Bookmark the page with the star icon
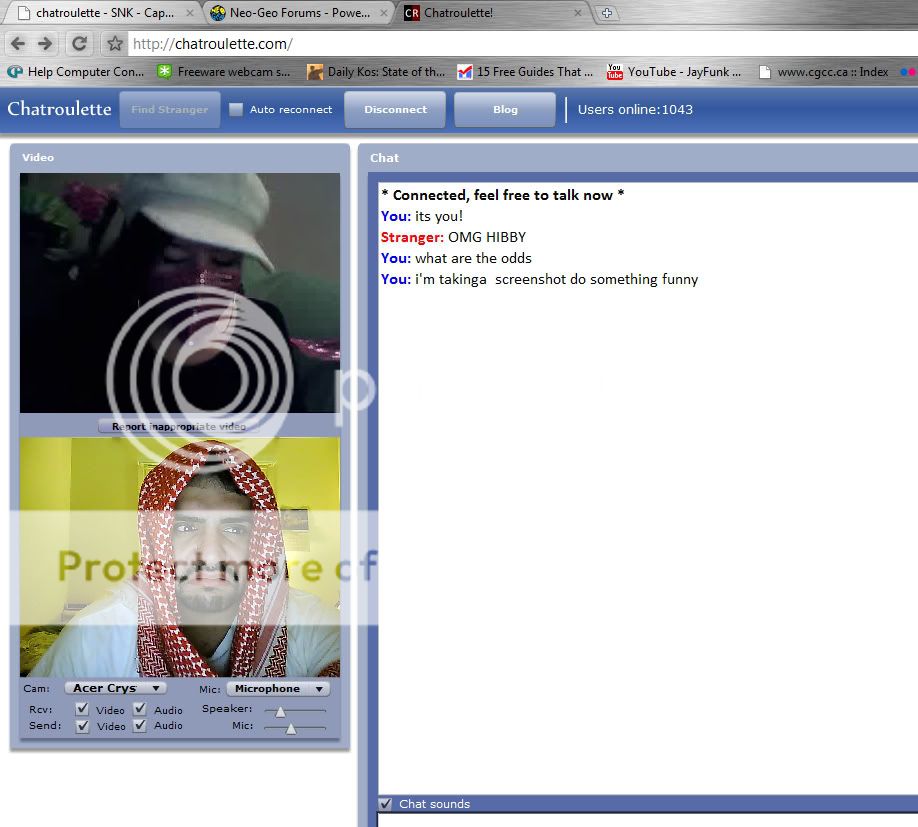The width and height of the screenshot is (918, 827). tap(115, 44)
